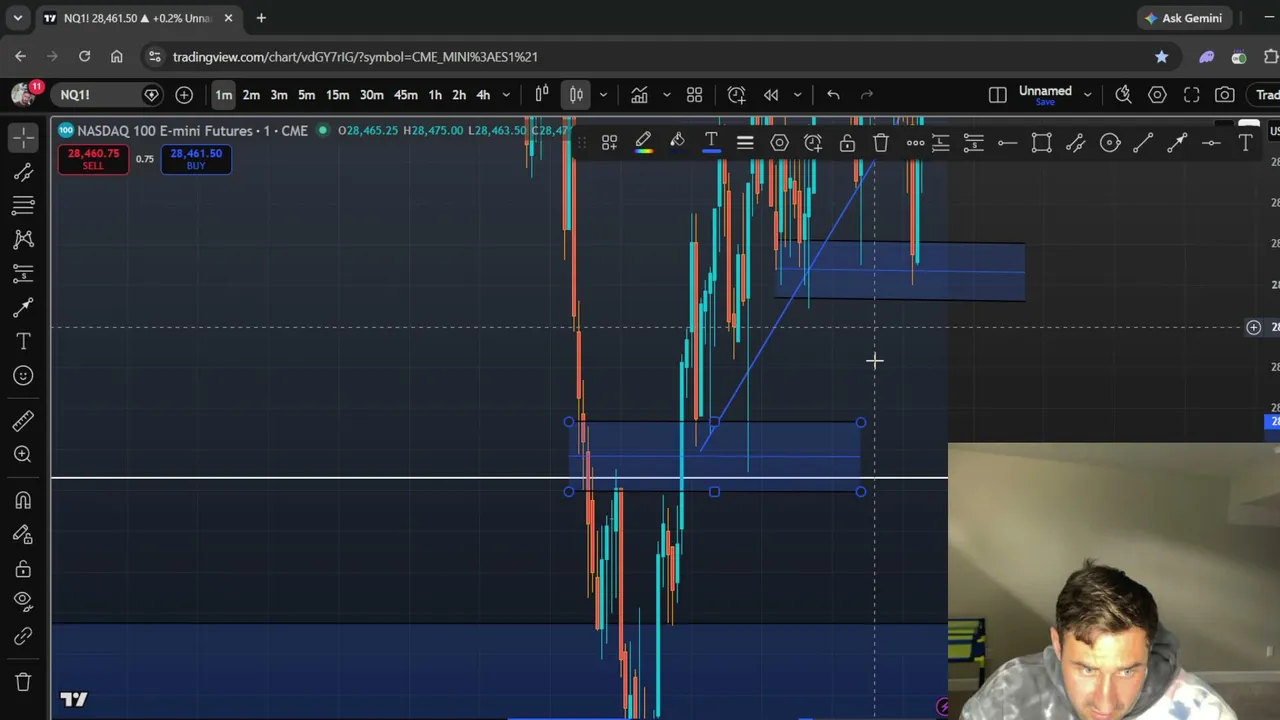Image resolution: width=1280 pixels, height=720 pixels.
Task: Open the Fibonacci retracement tools
Action: 23,206
